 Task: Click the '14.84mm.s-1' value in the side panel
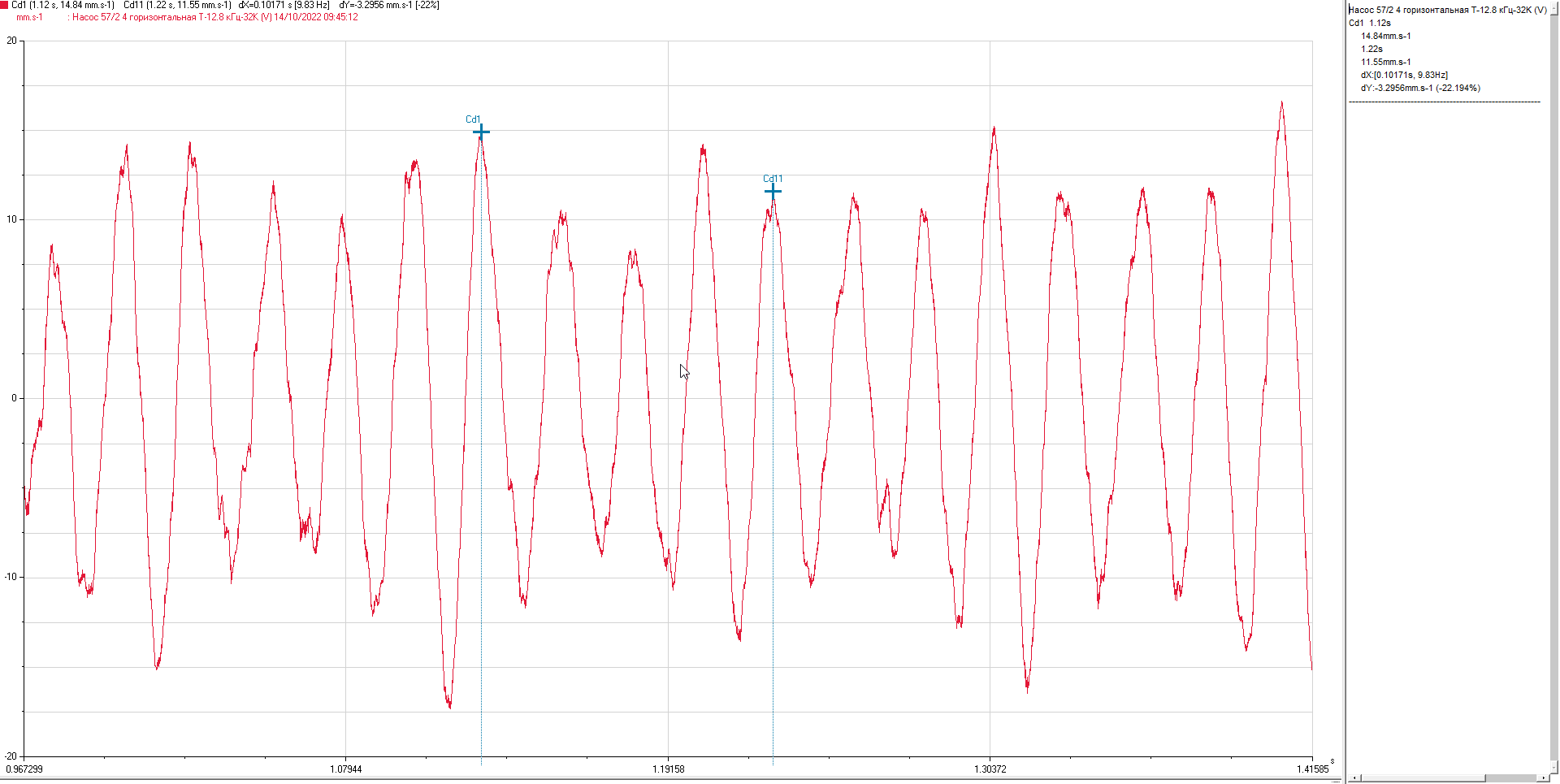click(1386, 36)
